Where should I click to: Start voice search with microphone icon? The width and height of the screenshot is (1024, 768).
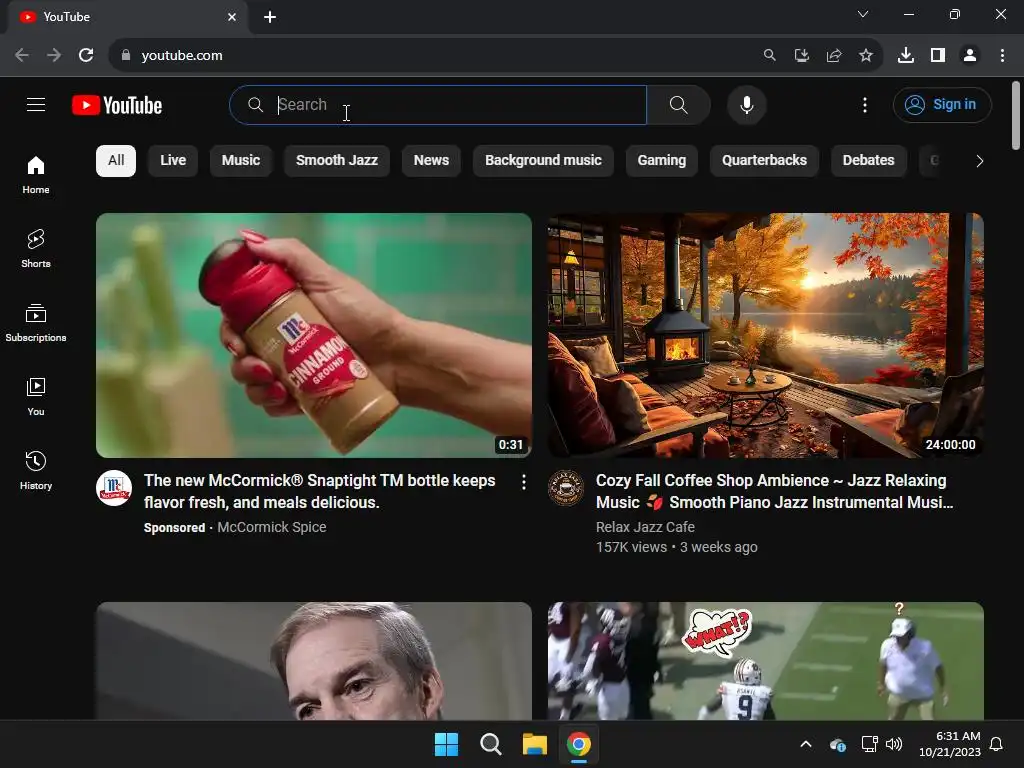(746, 104)
